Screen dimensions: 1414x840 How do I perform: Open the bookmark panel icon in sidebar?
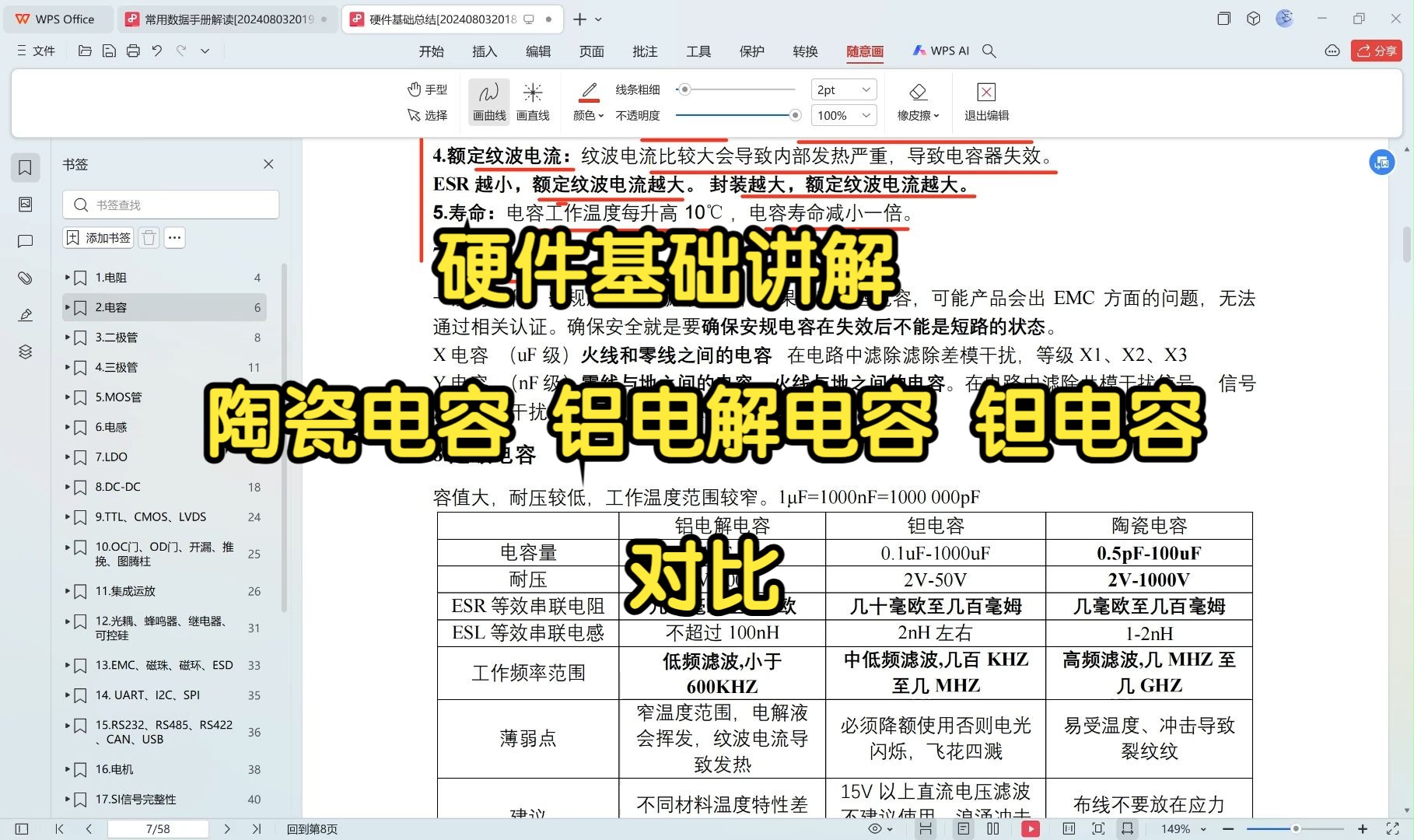pyautogui.click(x=25, y=167)
